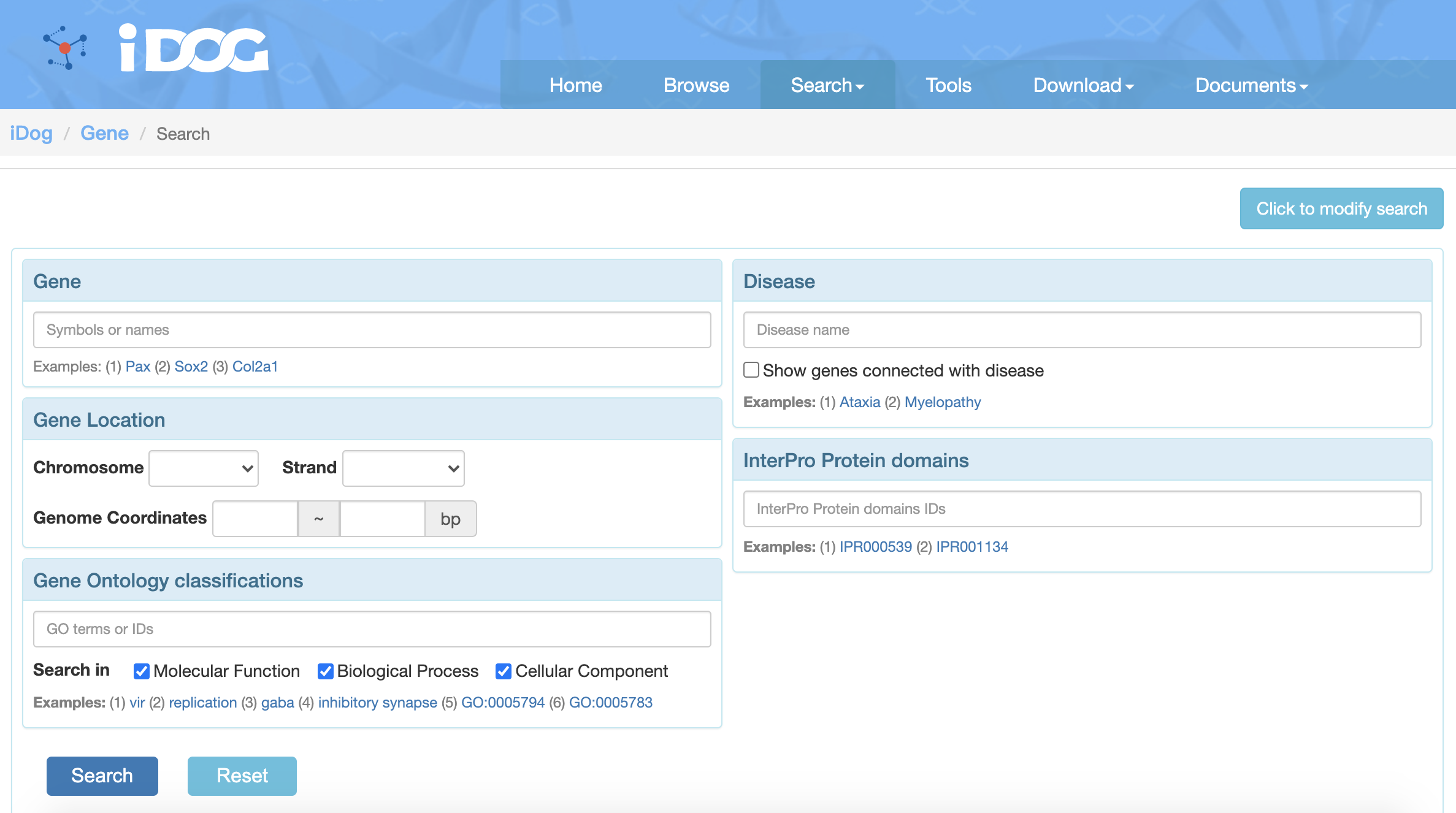The width and height of the screenshot is (1456, 813).
Task: Click the Browse navigation icon
Action: pos(697,85)
